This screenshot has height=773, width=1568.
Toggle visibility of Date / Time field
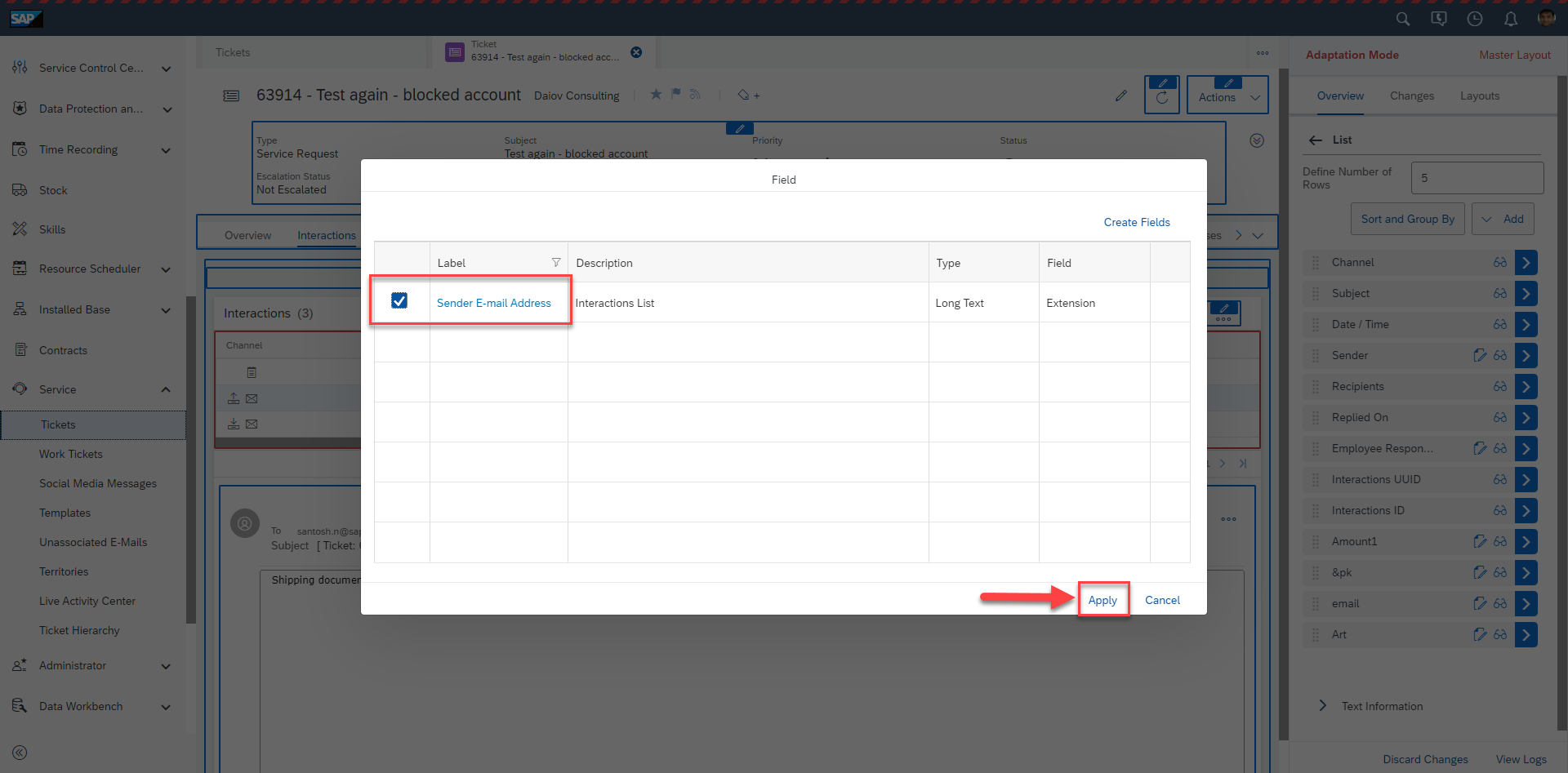pos(1500,324)
